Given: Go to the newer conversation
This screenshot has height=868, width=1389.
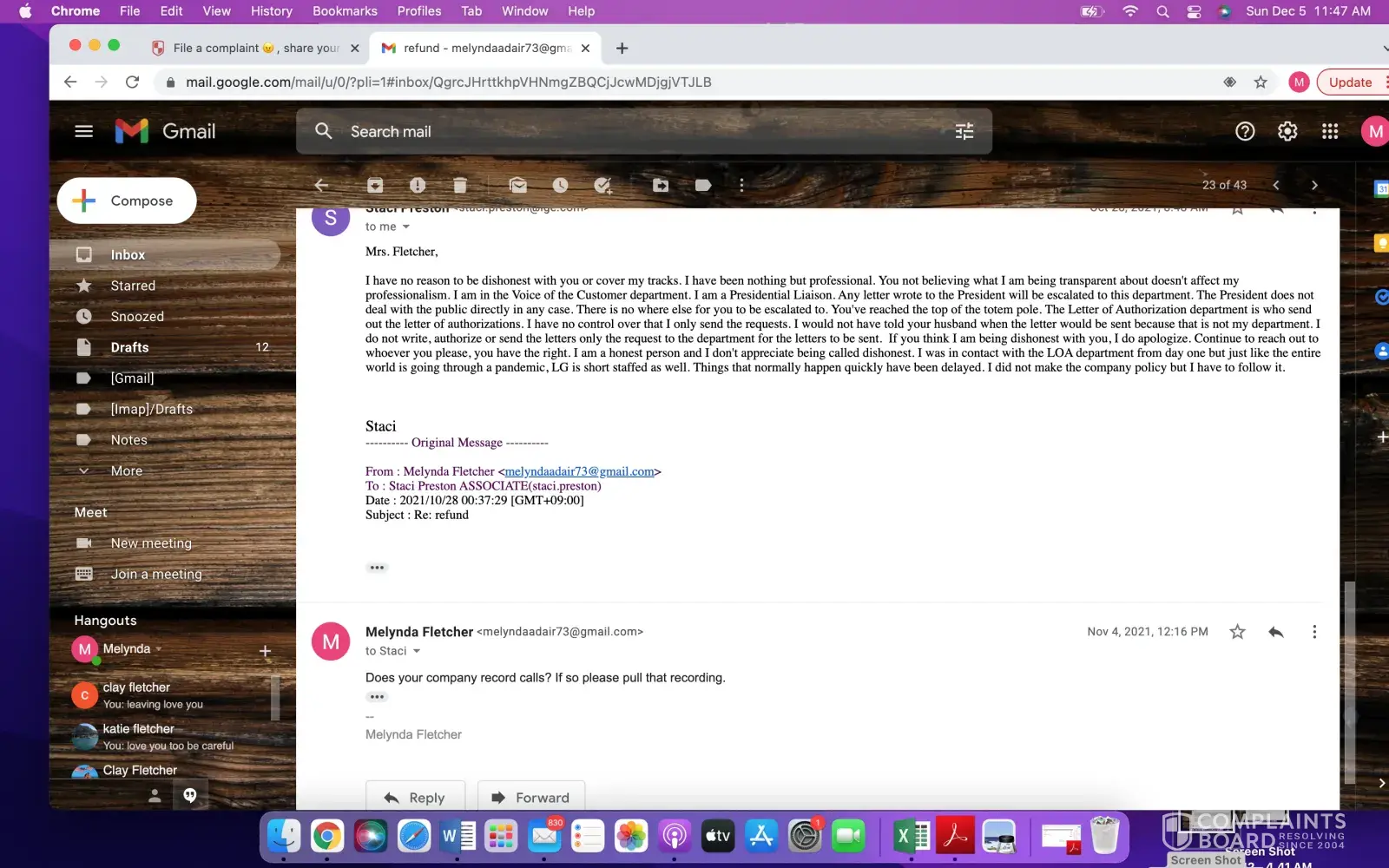Looking at the screenshot, I should 1276,185.
